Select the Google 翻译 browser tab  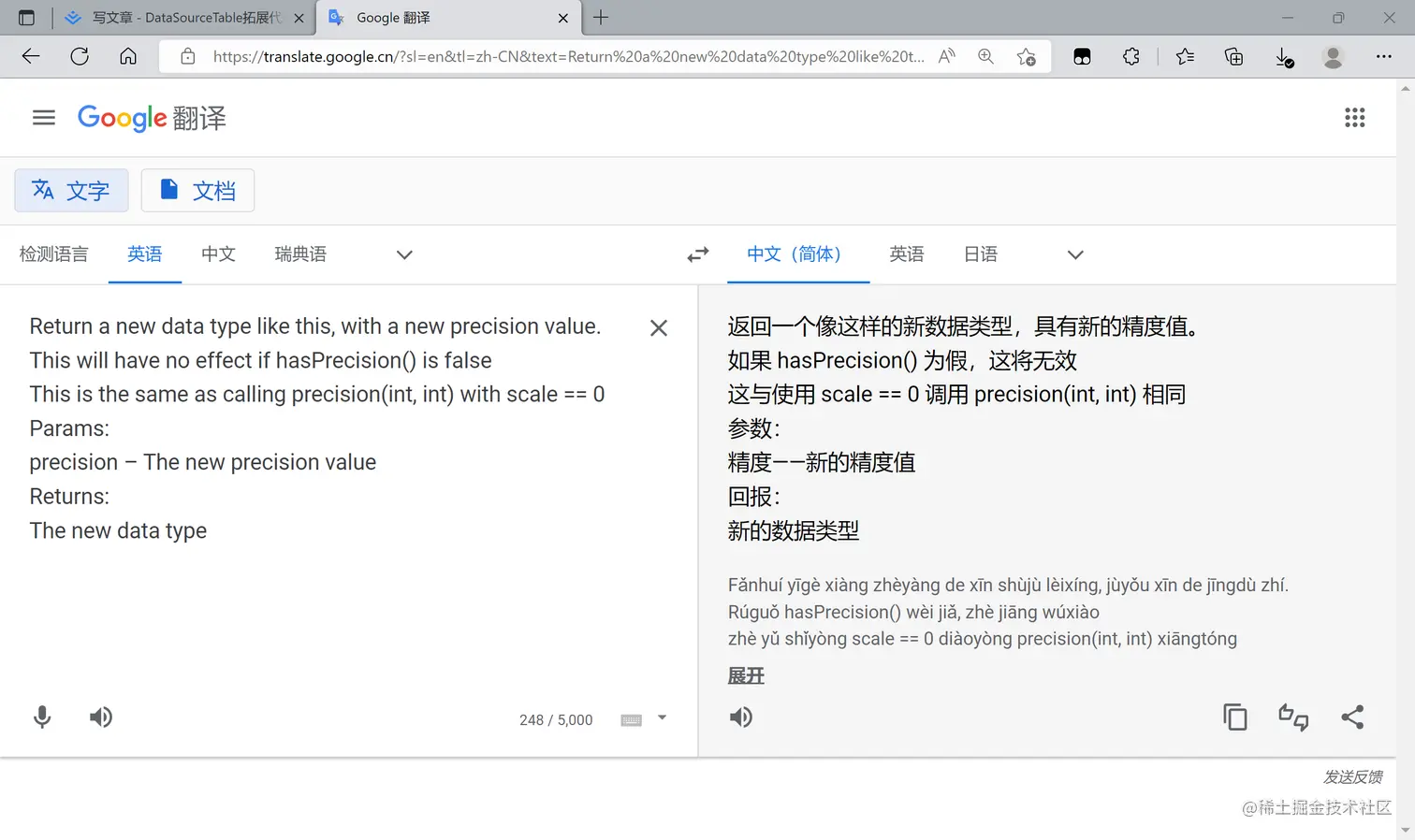448,18
